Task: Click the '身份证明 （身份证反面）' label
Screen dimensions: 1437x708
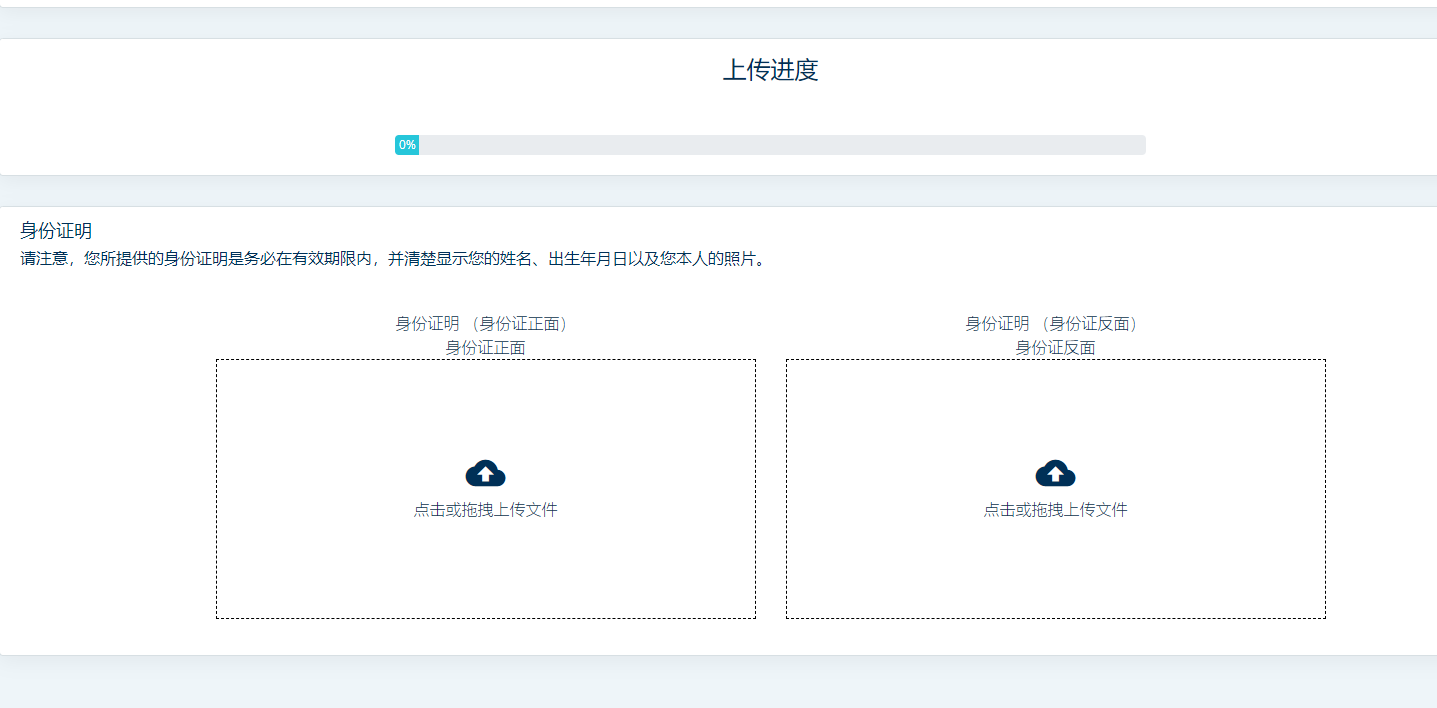Action: [1055, 324]
